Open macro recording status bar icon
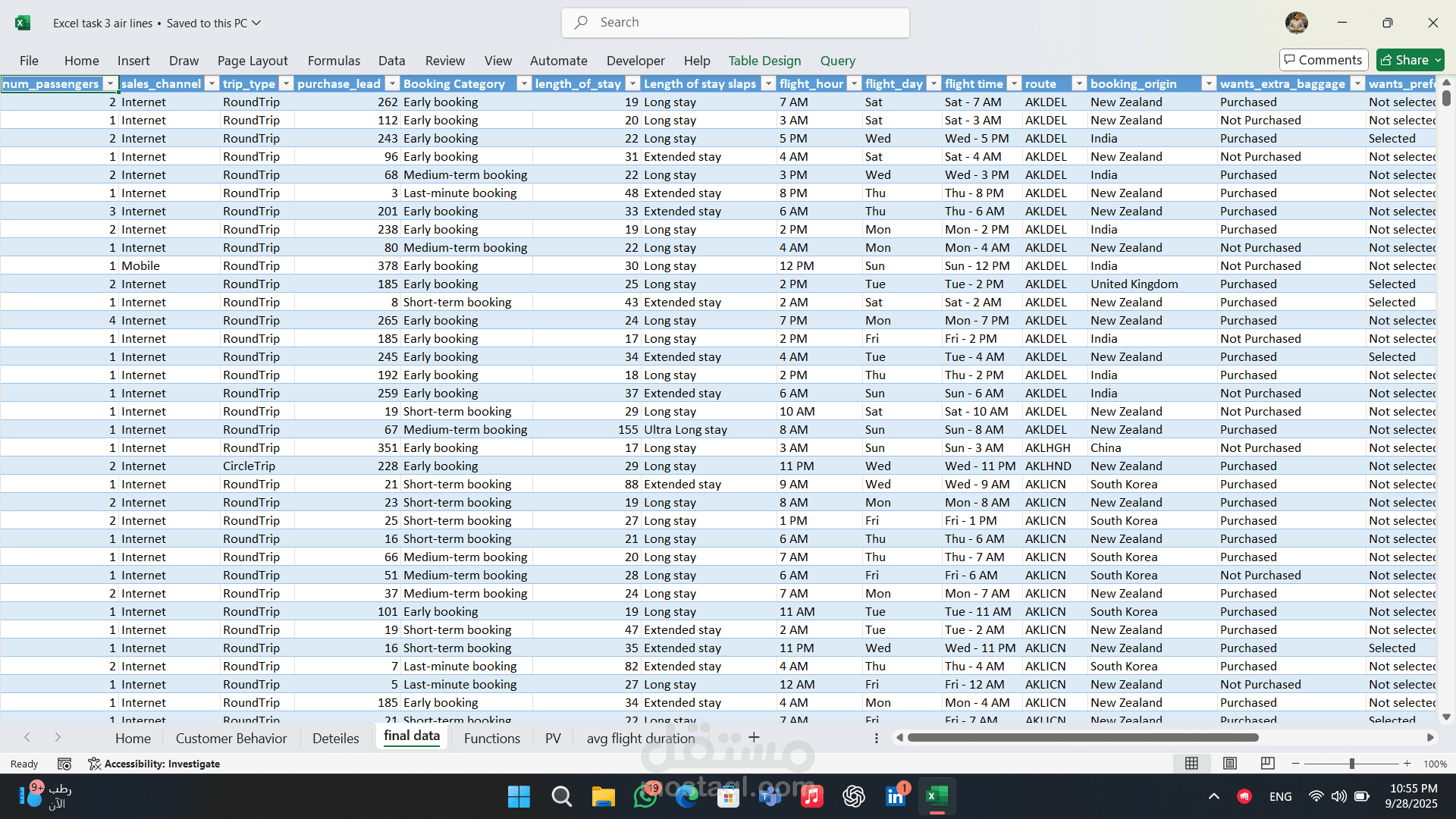Image resolution: width=1456 pixels, height=819 pixels. [x=64, y=764]
